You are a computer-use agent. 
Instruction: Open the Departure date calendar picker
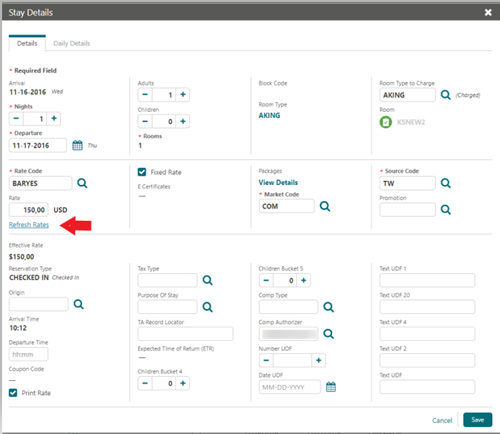click(77, 145)
